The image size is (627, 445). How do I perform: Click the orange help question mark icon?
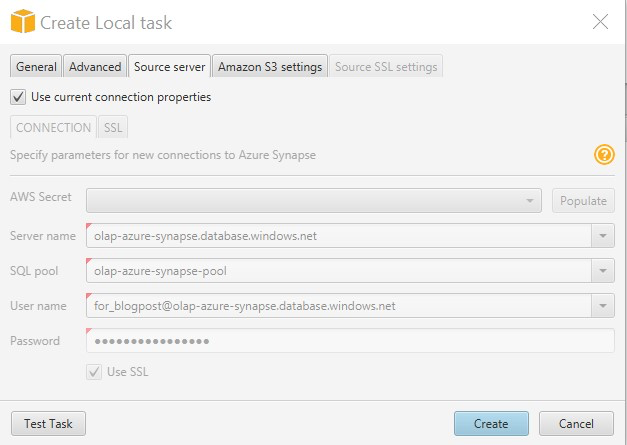point(604,154)
